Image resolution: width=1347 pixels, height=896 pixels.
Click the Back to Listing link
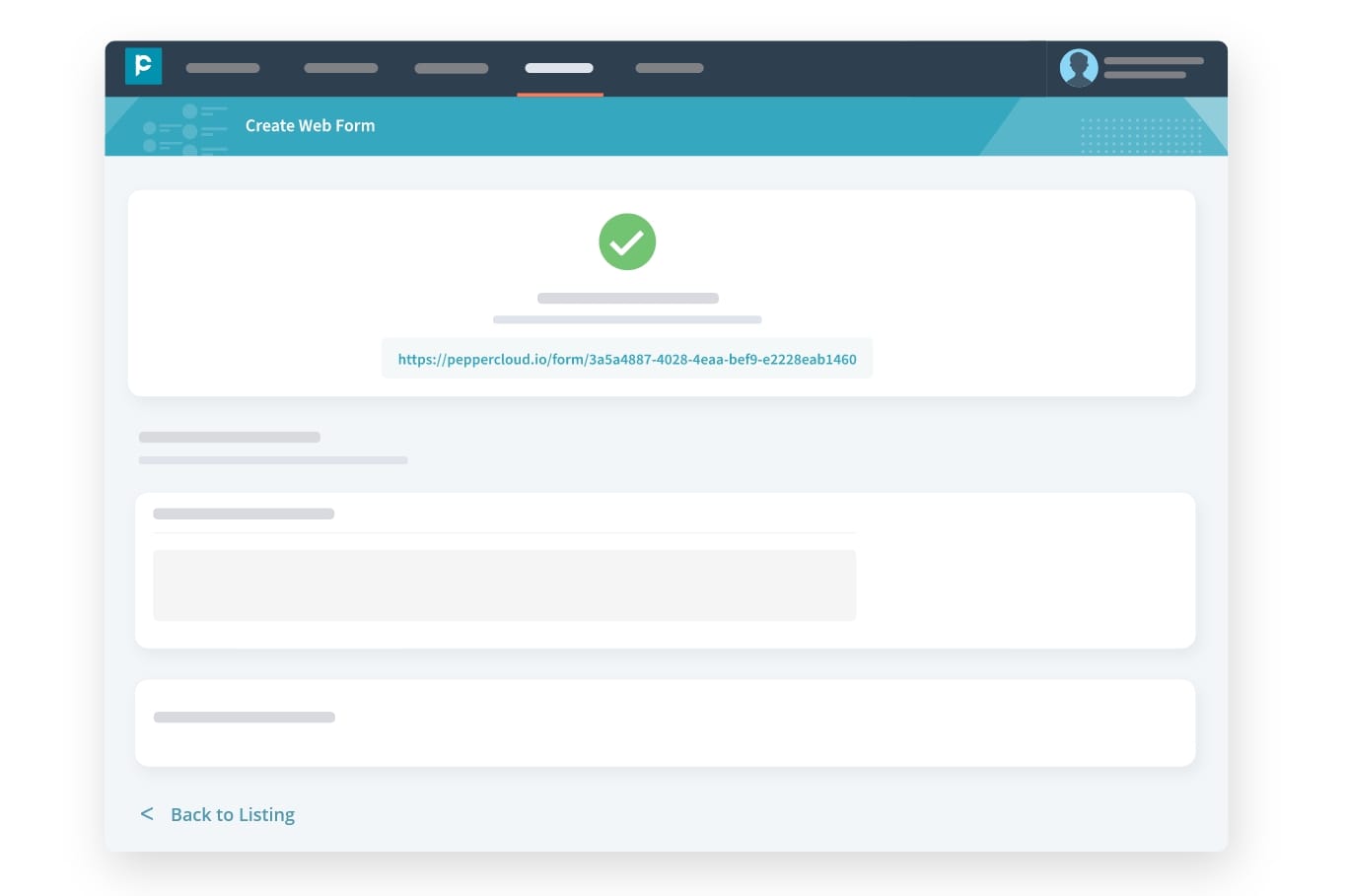click(x=233, y=813)
